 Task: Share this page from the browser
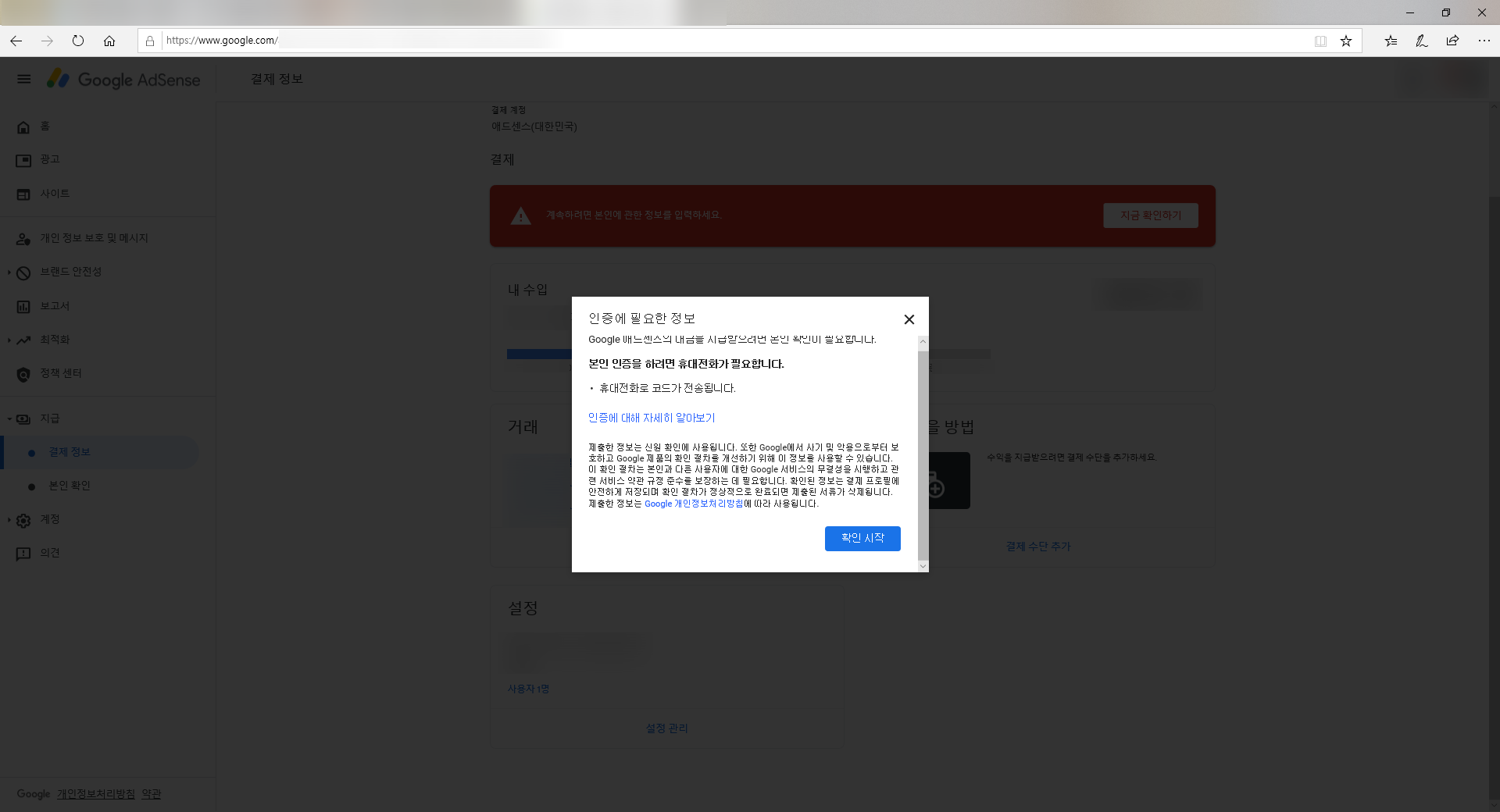1452,41
